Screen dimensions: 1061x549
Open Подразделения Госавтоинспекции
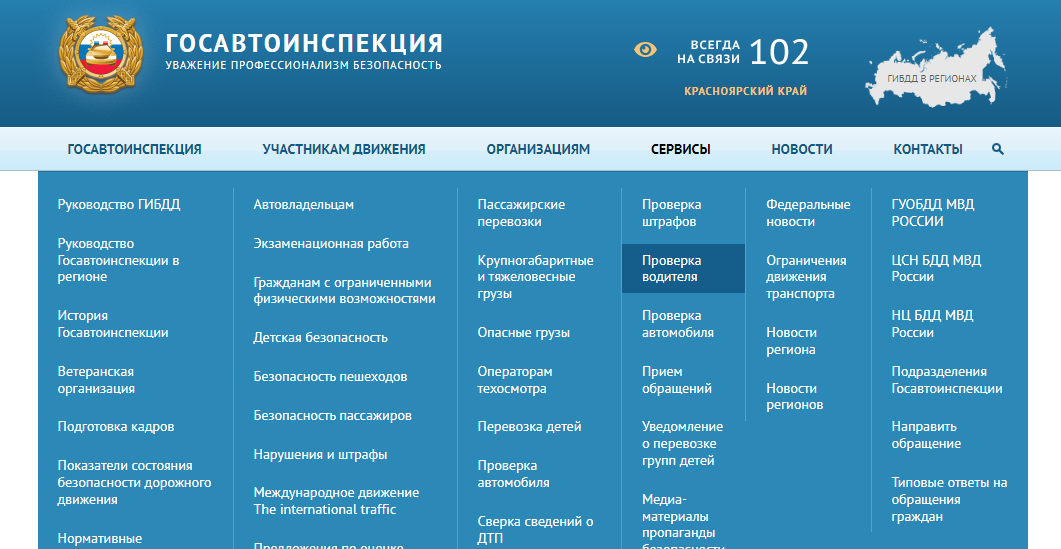pos(947,380)
